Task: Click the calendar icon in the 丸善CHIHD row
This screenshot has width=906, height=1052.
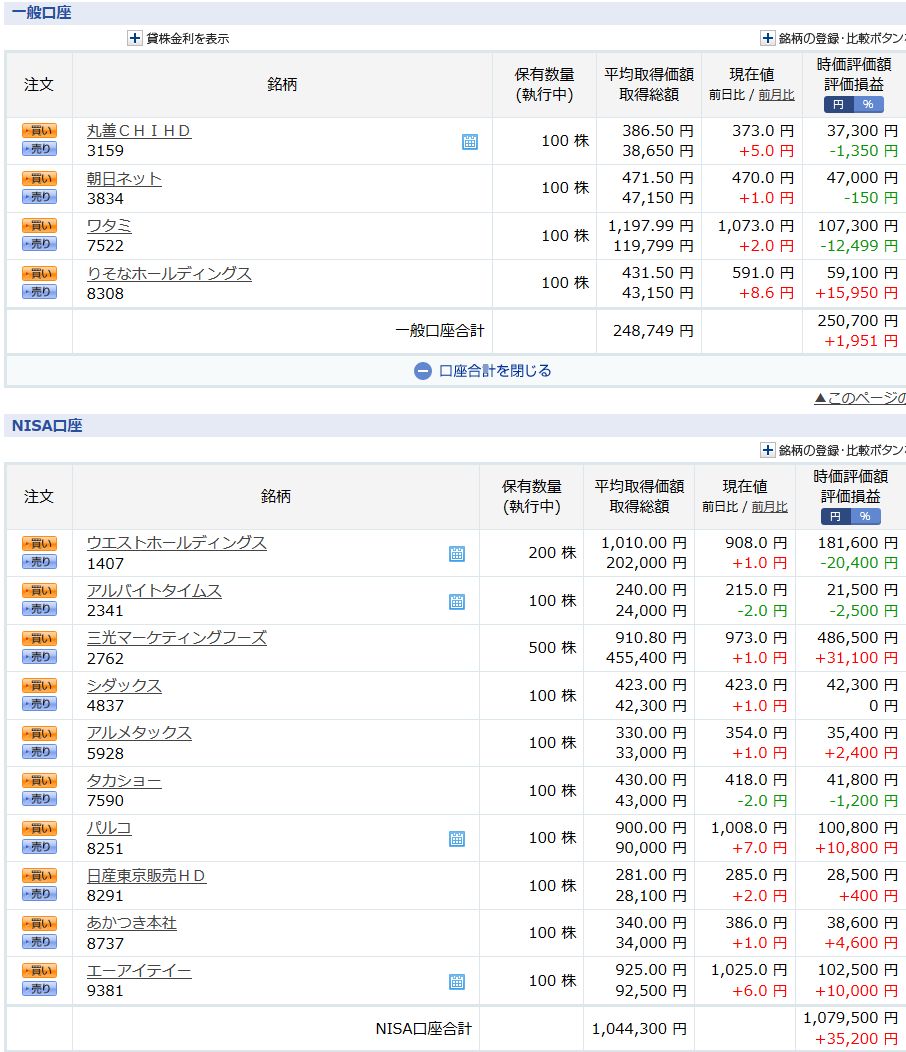Action: coord(470,142)
